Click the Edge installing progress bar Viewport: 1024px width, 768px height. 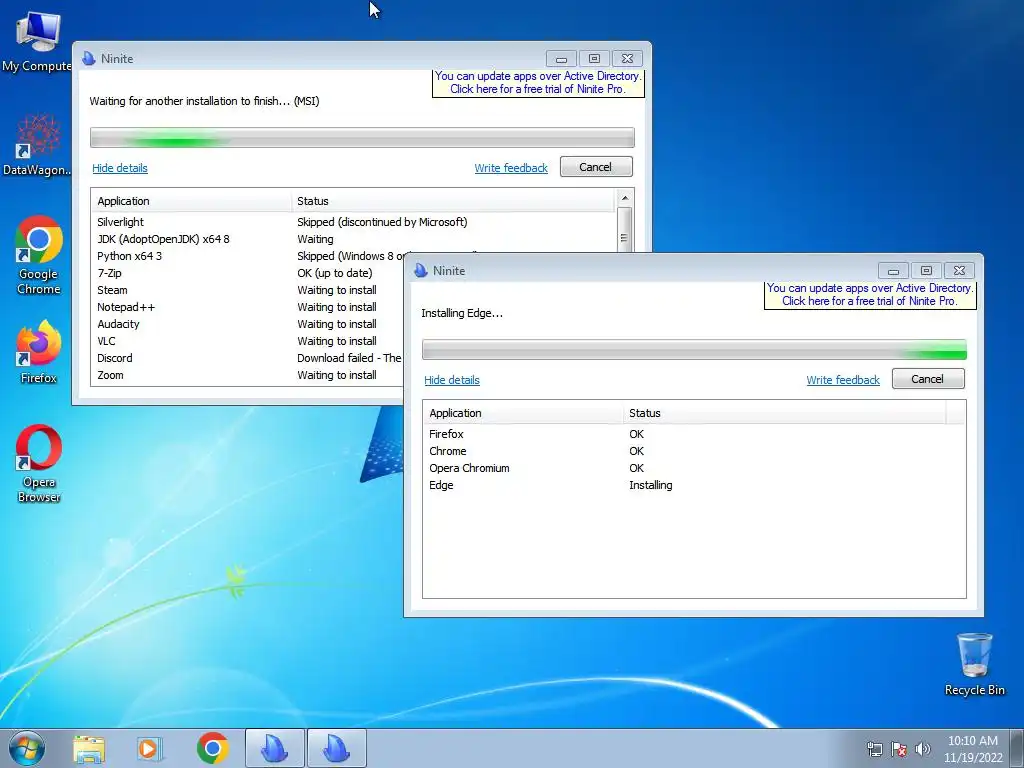click(694, 349)
